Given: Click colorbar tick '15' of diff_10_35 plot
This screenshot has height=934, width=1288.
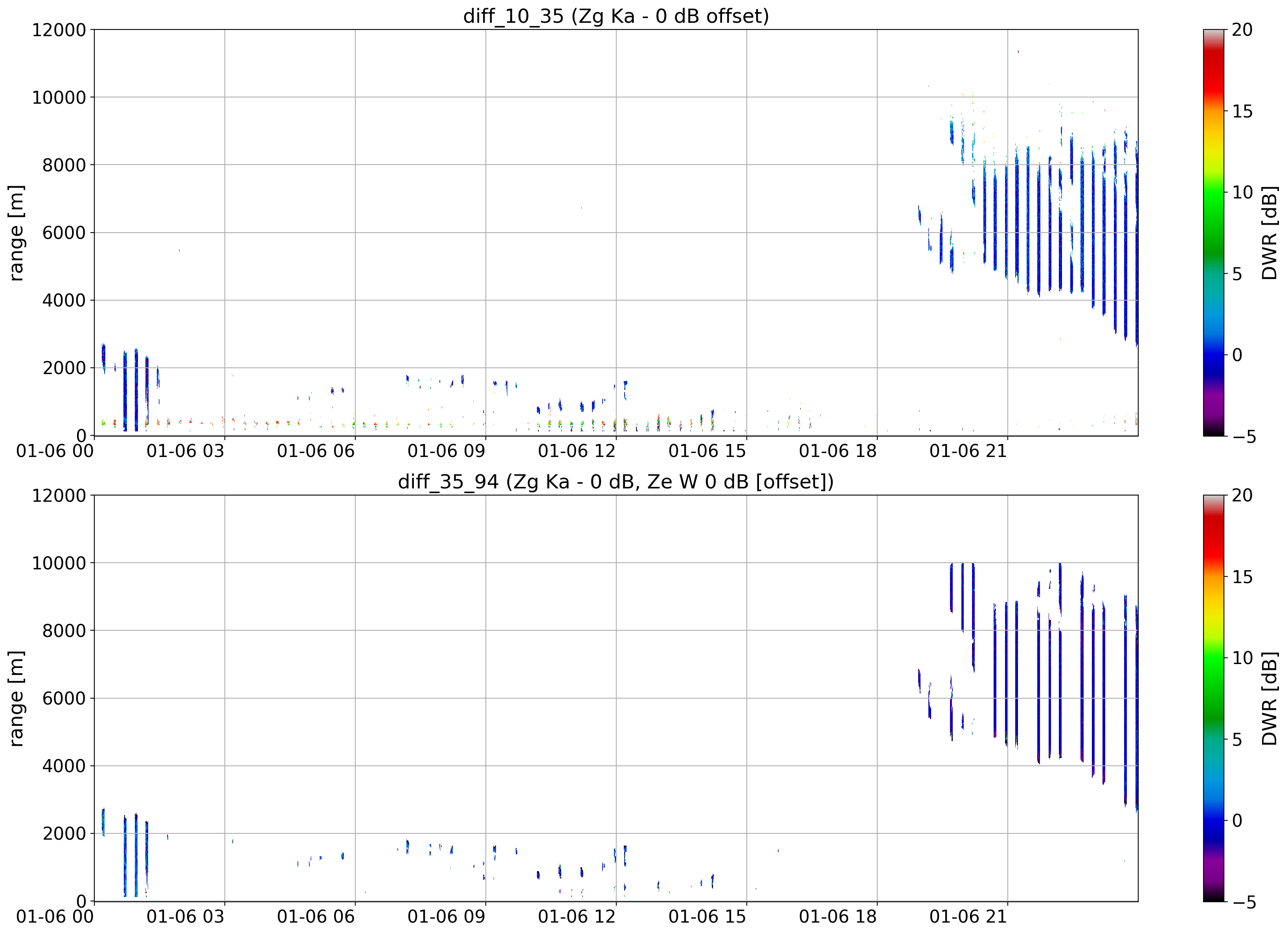Looking at the screenshot, I should click(1242, 111).
